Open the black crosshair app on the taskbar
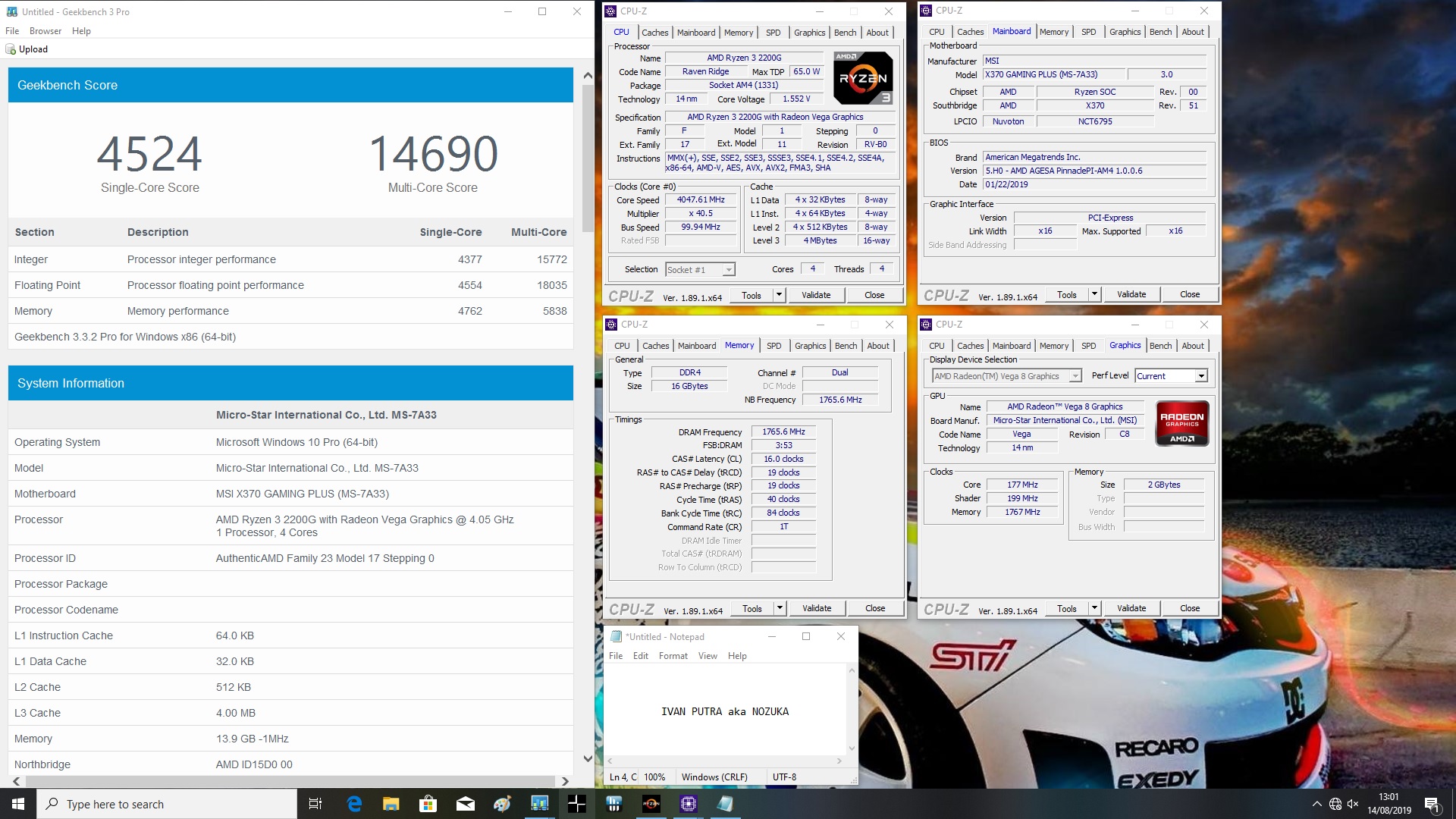This screenshot has width=1456, height=819. [576, 804]
